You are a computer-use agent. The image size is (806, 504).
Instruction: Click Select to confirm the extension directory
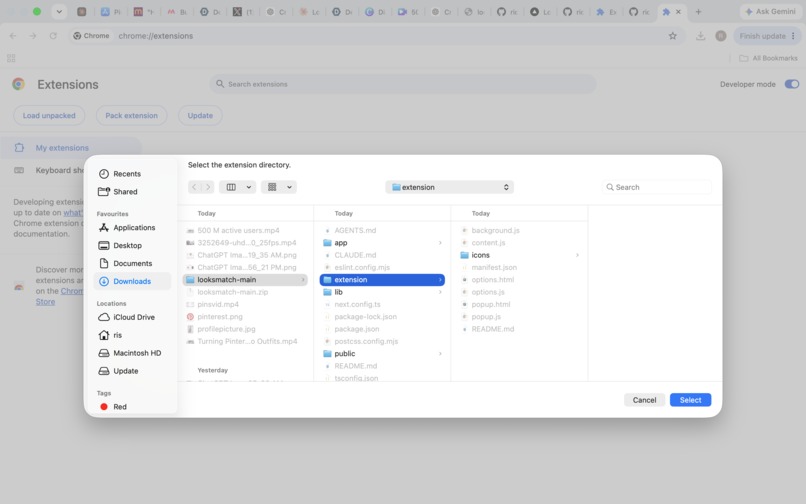tap(690, 400)
